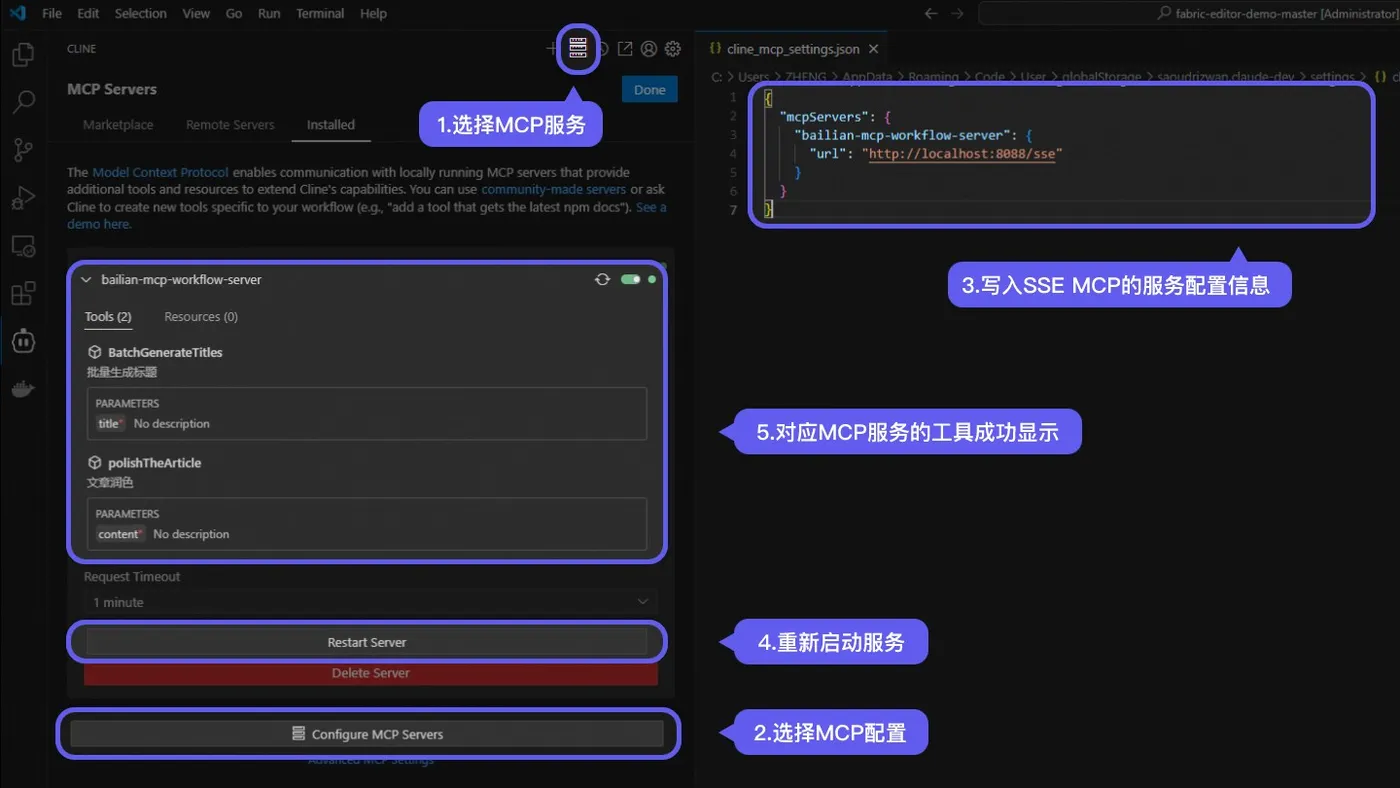
Task: Open Source Control in activity bar
Action: coord(23,150)
